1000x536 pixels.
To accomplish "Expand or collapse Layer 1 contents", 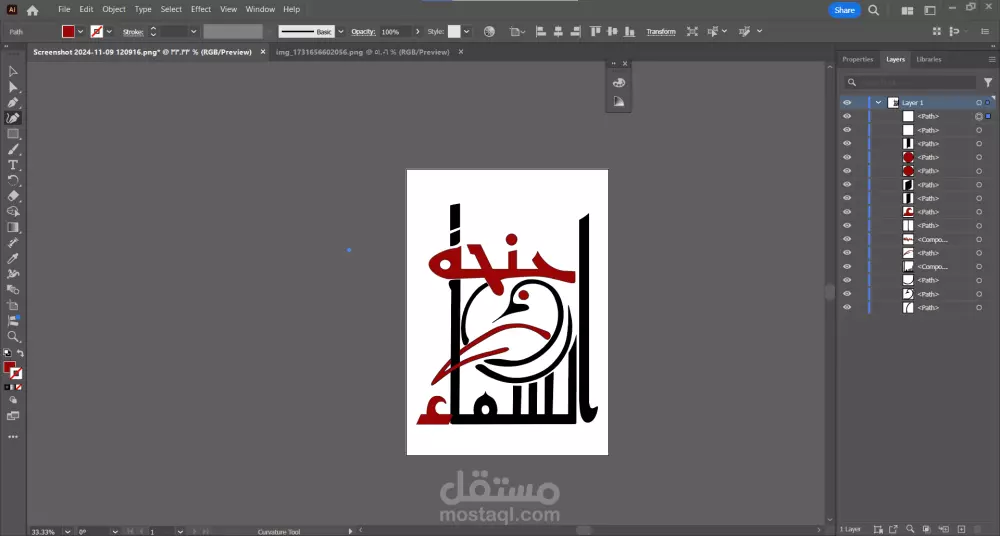I will (878, 103).
